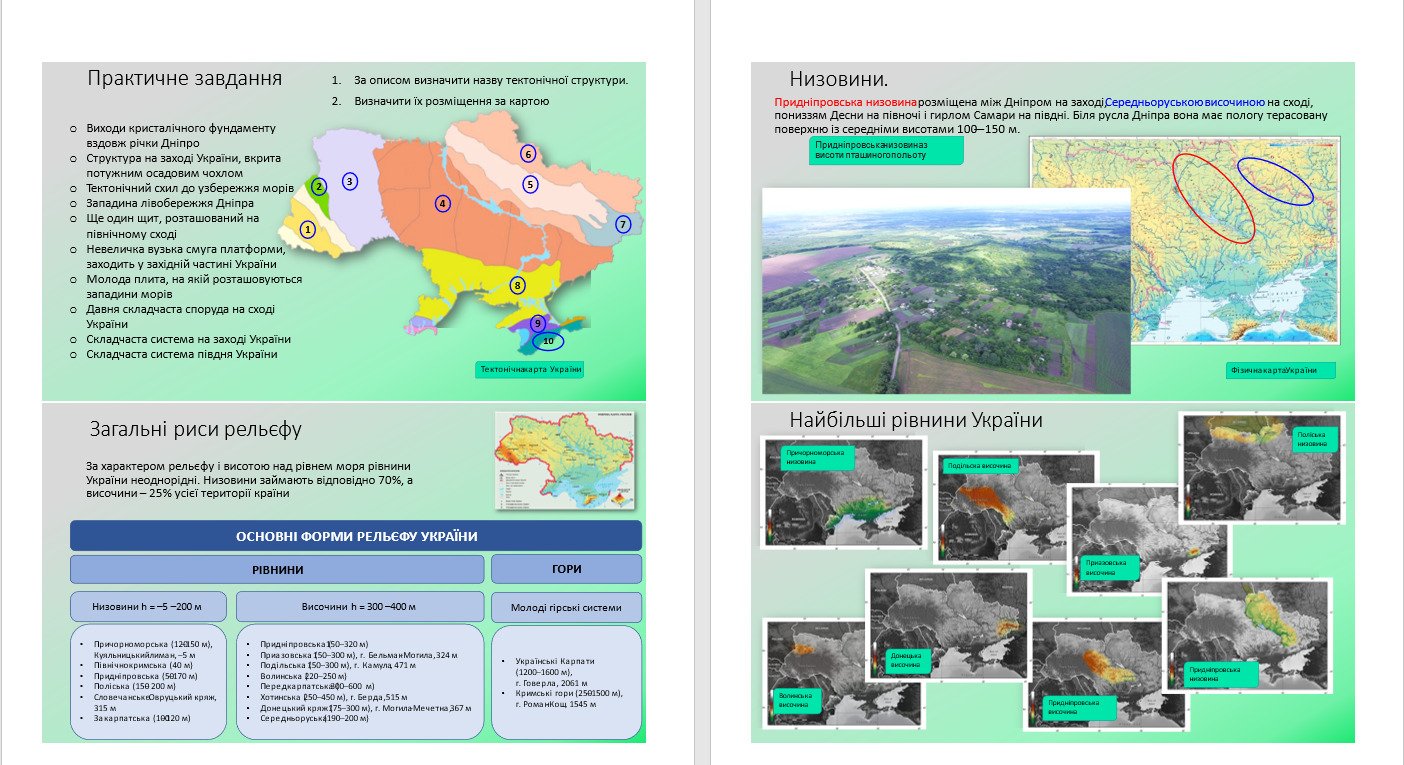The image size is (1404, 765).
Task: Click the 'Поліська низовина' green label
Action: click(1315, 440)
